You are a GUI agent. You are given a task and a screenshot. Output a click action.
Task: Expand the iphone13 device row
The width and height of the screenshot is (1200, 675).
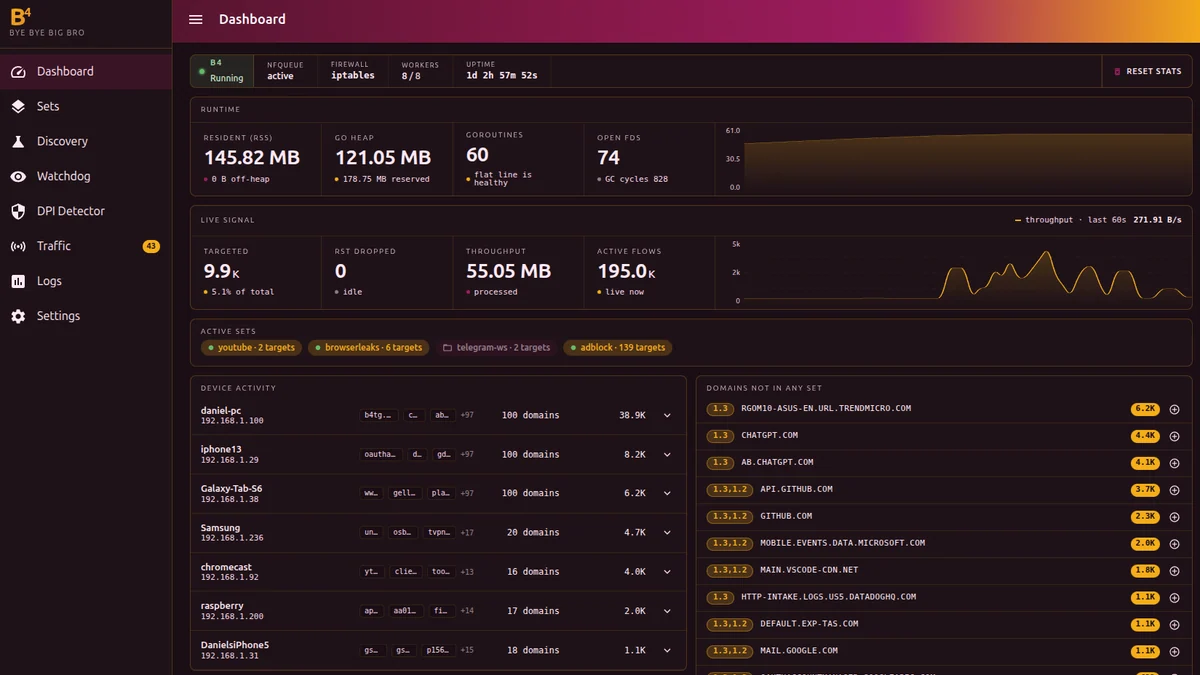click(667, 454)
